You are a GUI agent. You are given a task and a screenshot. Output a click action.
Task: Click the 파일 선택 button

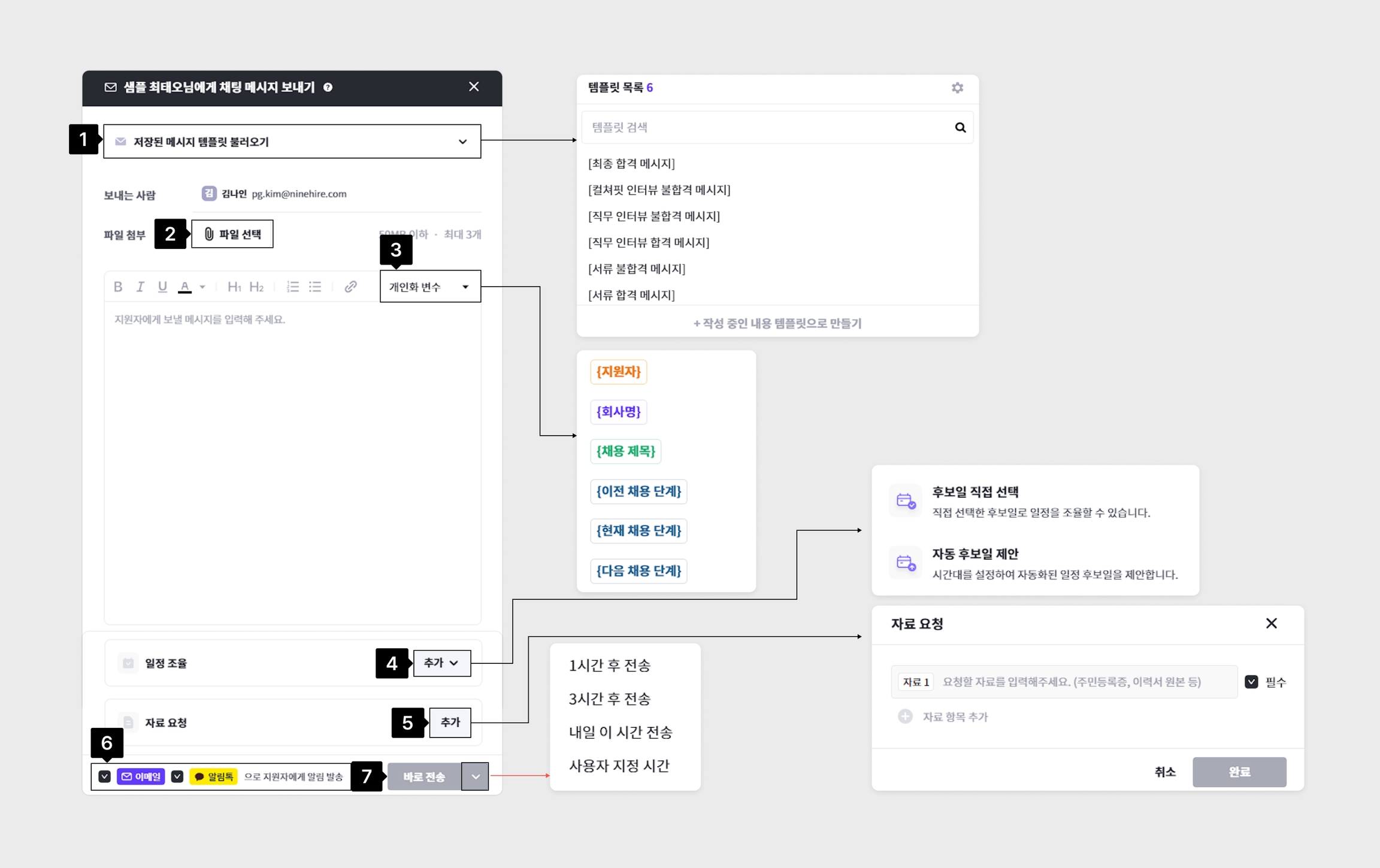coord(232,234)
